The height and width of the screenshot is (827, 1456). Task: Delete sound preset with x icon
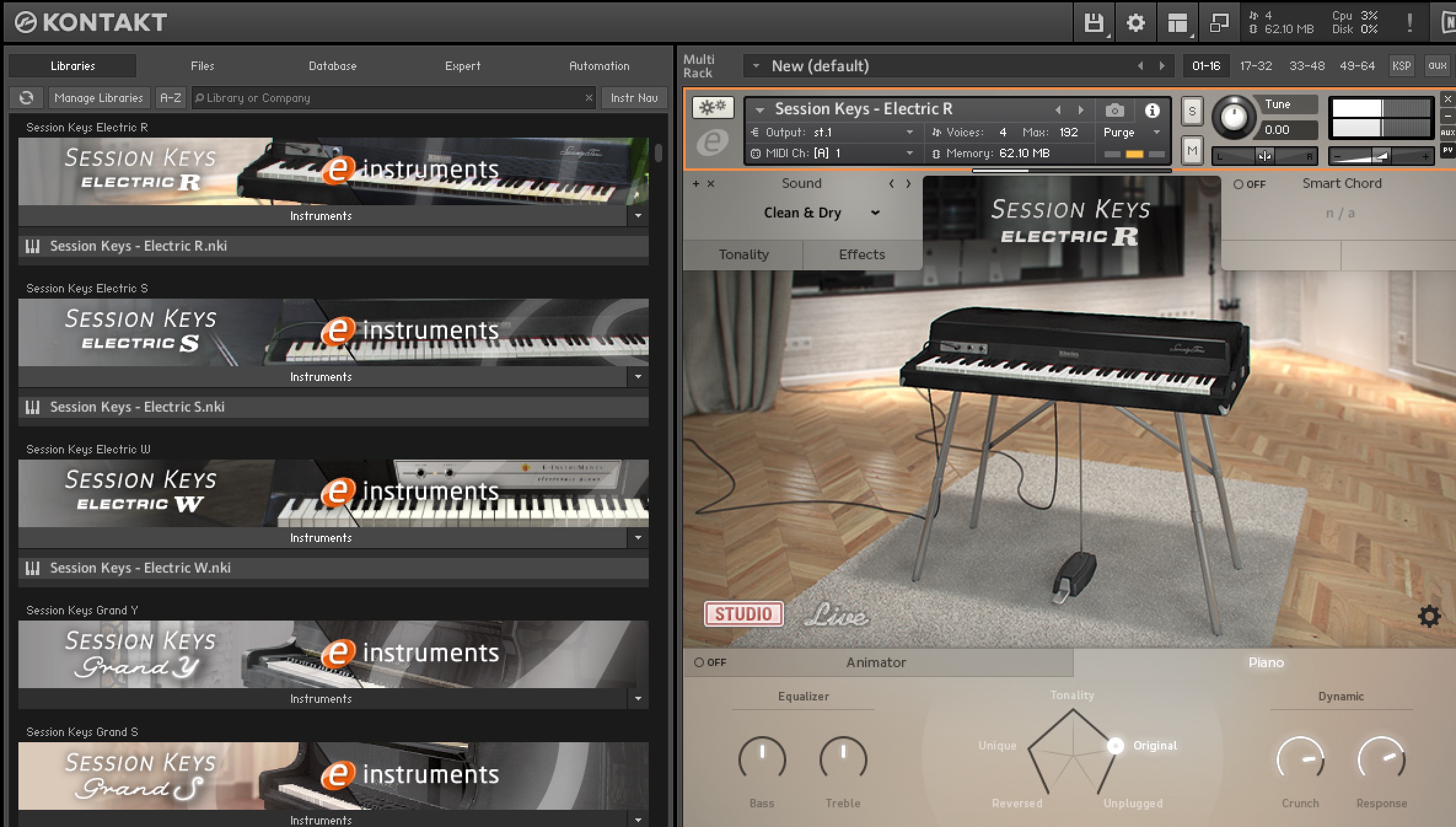(711, 184)
